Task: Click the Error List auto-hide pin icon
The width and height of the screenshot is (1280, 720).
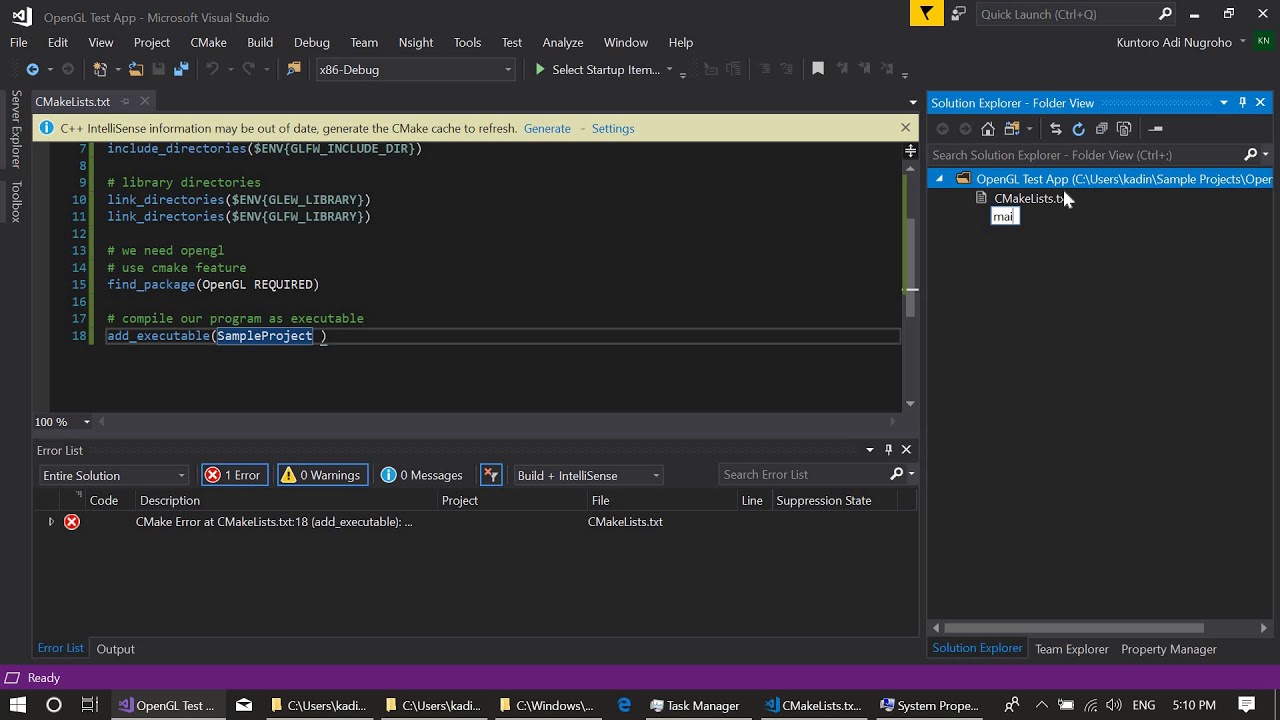Action: [888, 450]
